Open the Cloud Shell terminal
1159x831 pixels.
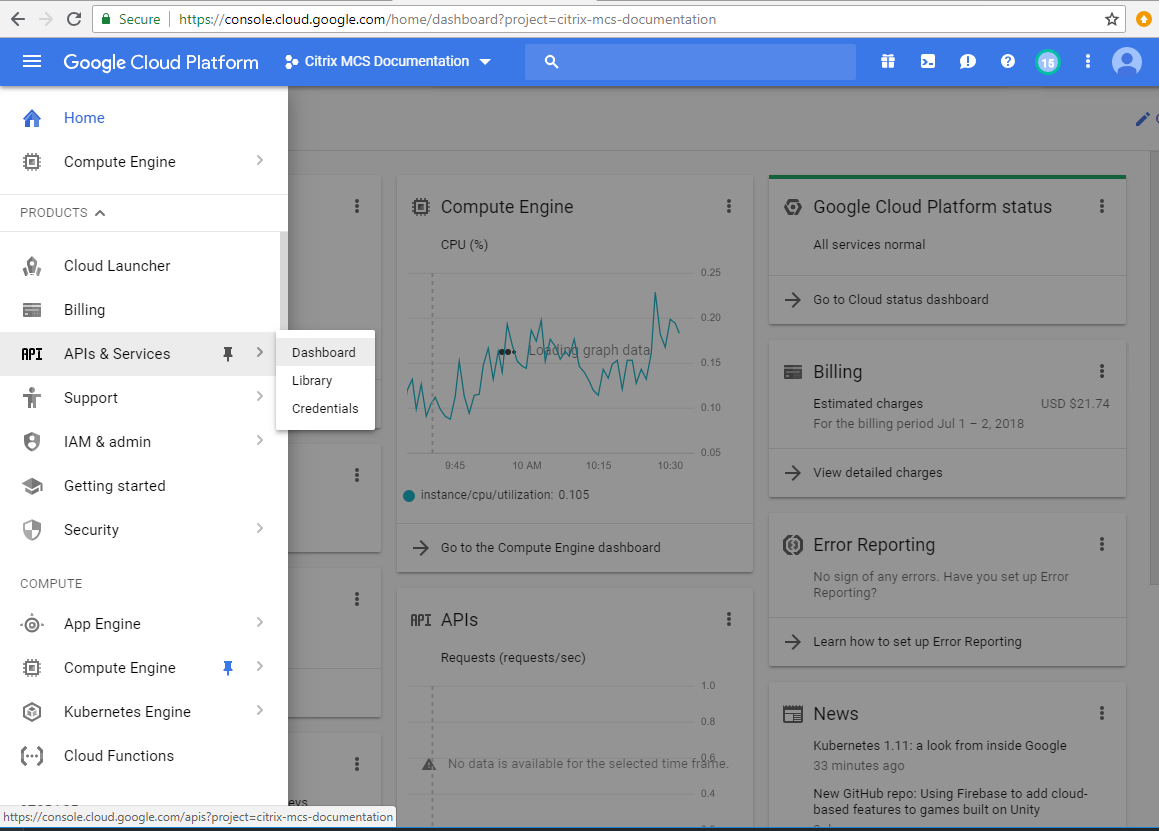pos(927,61)
